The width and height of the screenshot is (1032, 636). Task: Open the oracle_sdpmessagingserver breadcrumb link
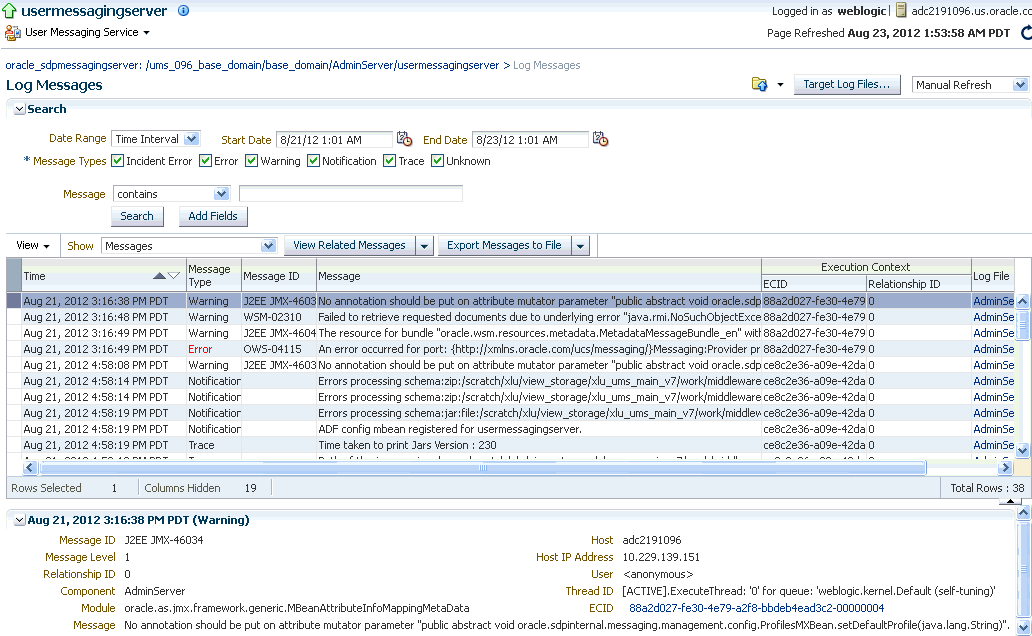click(x=252, y=65)
